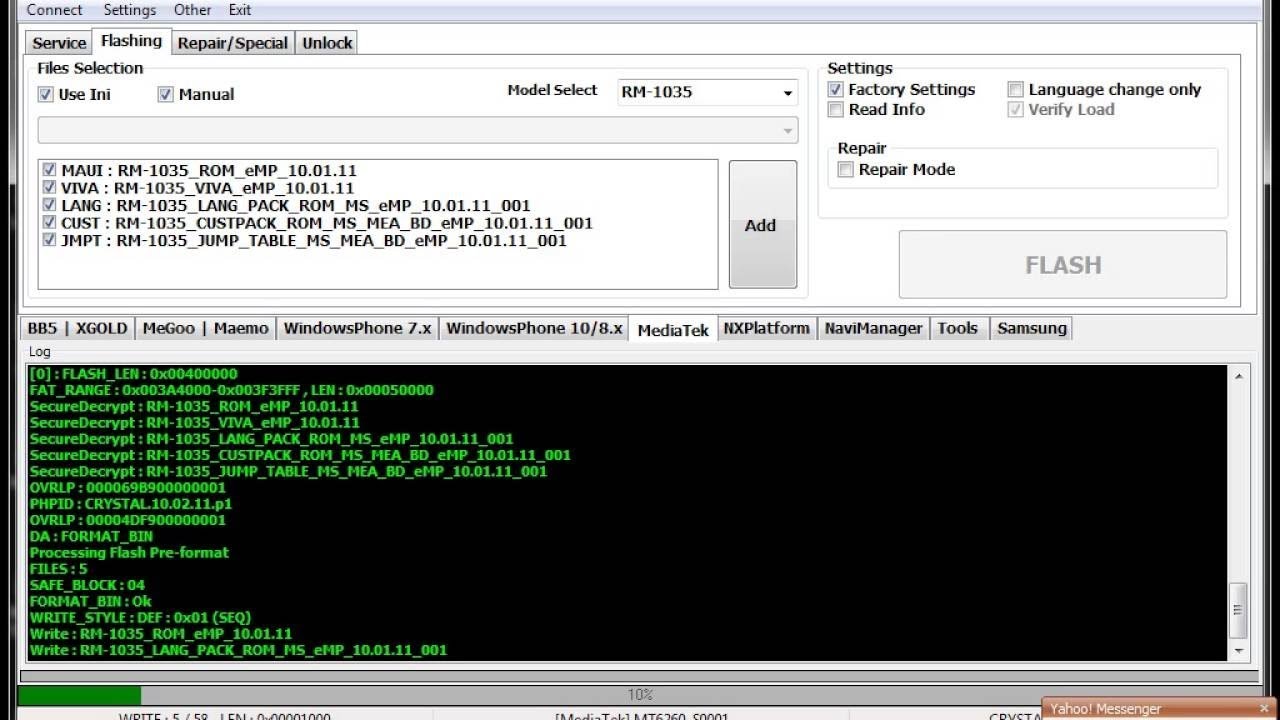This screenshot has width=1280, height=720.
Task: Uncheck the VIVA file checkbox
Action: click(x=49, y=187)
